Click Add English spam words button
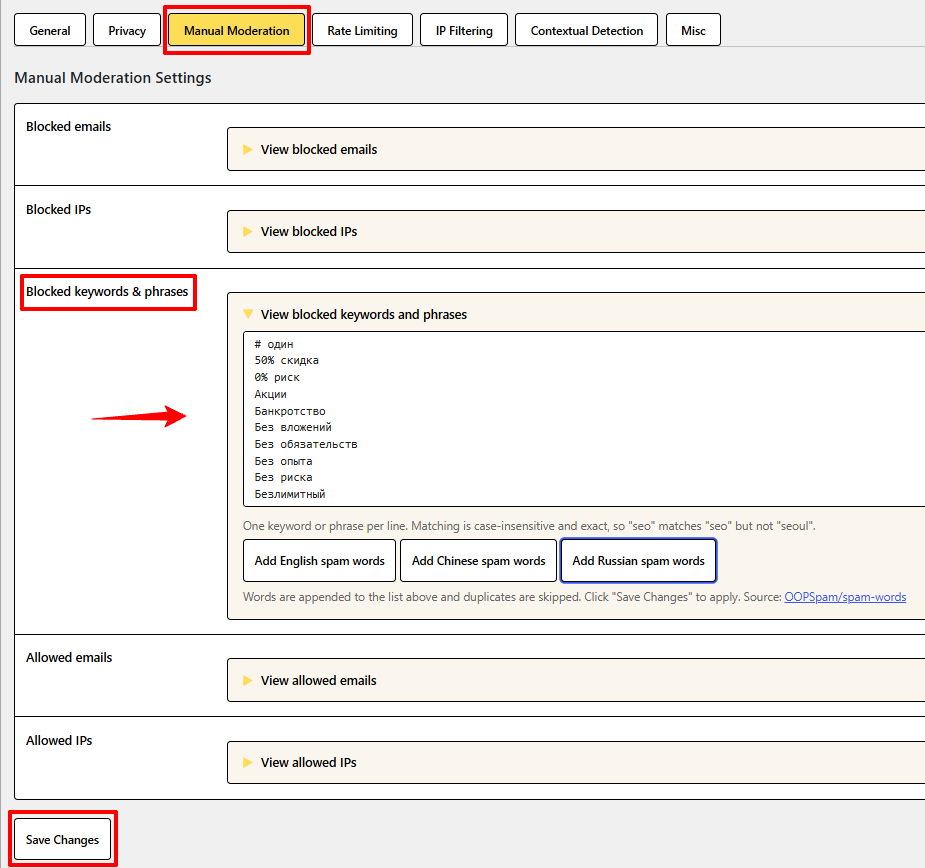The image size is (925, 868). point(319,561)
